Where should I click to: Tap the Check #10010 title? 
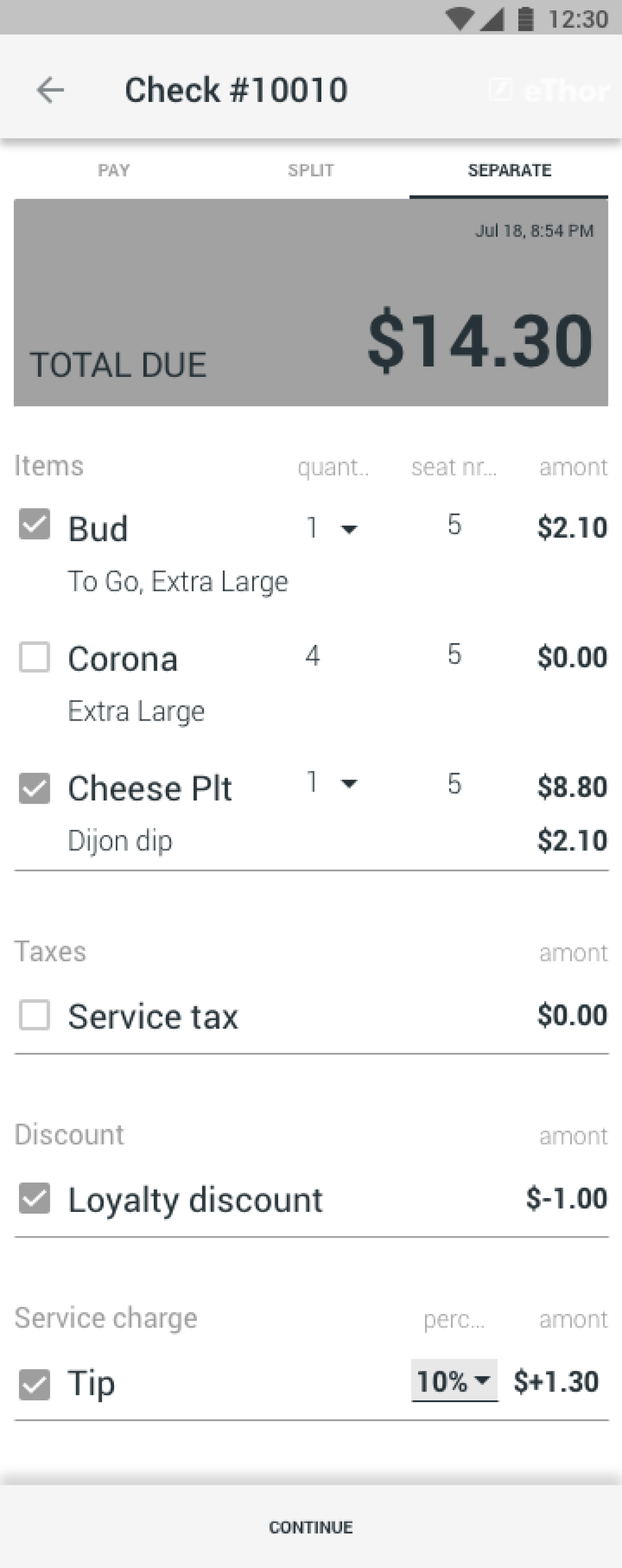[x=236, y=90]
